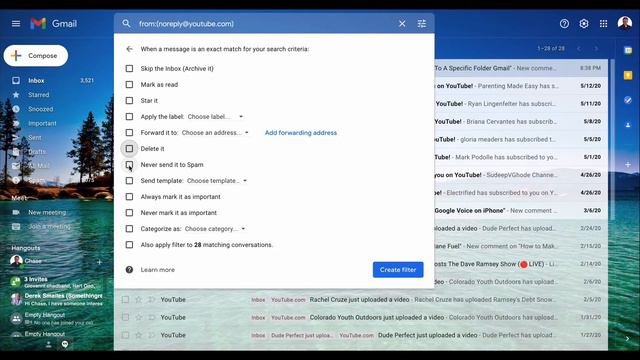The height and width of the screenshot is (360, 640).
Task: Click the Create filter button
Action: tap(398, 270)
